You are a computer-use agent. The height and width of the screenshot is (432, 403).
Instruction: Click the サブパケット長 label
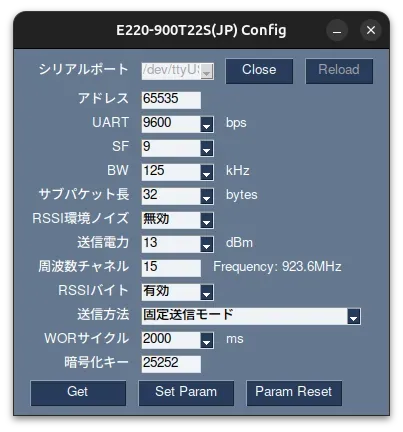84,194
